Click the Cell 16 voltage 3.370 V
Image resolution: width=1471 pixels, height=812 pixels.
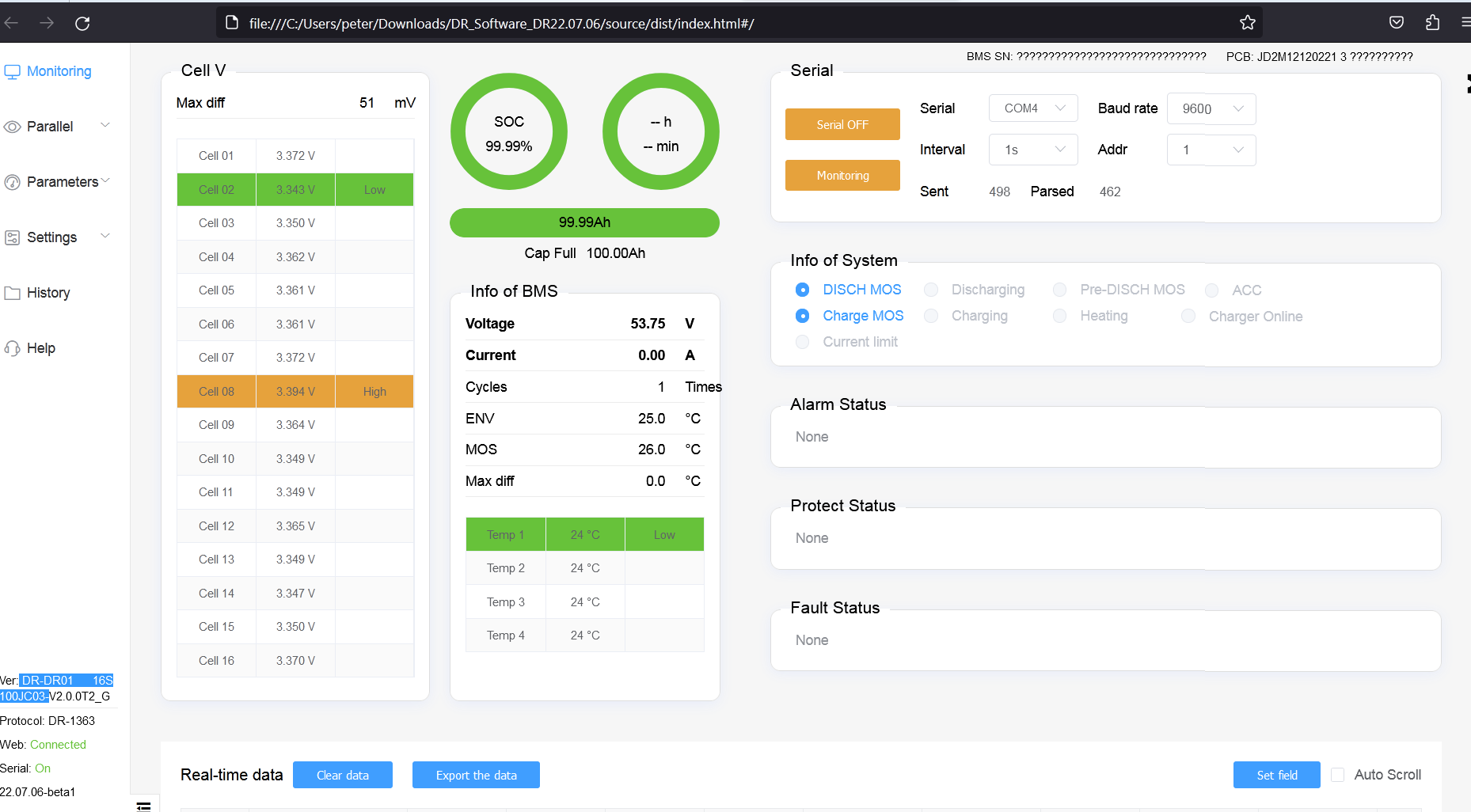coord(295,661)
